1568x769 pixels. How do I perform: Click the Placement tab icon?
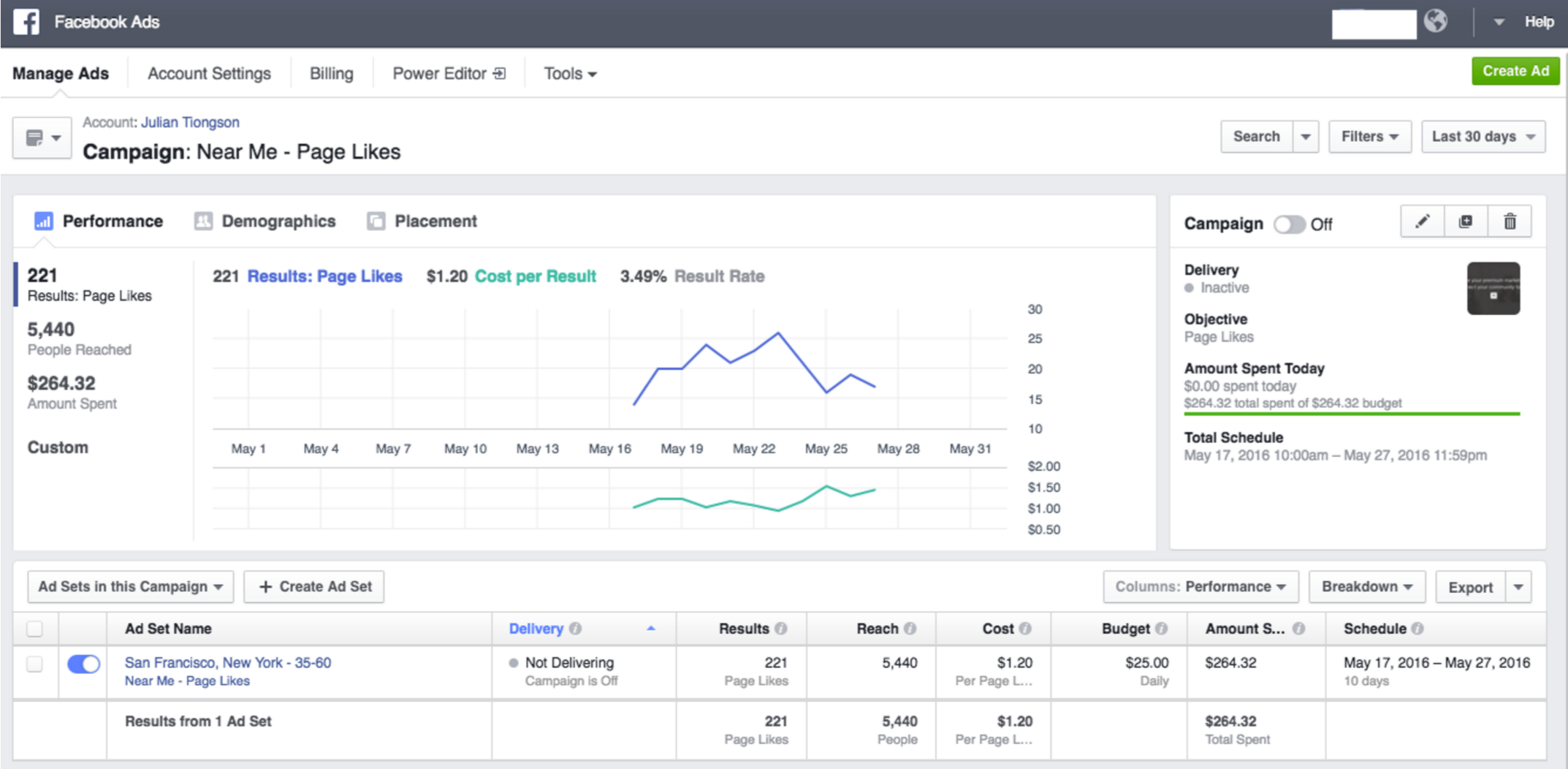[376, 221]
